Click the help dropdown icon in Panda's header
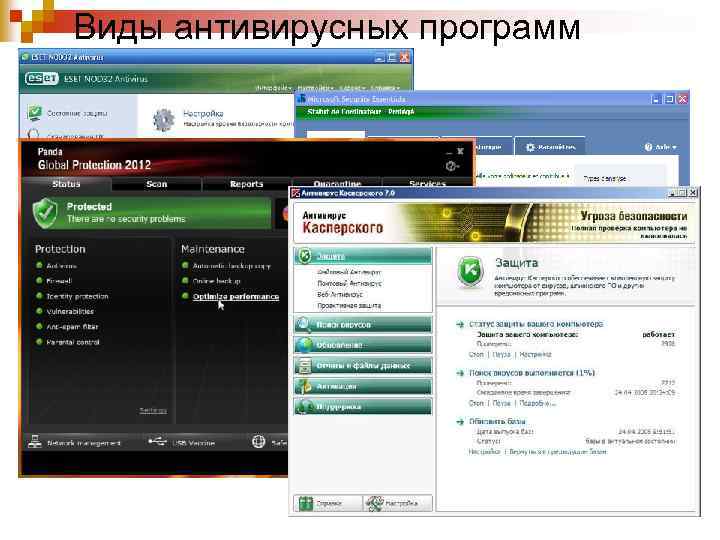720x540 pixels. click(x=452, y=166)
